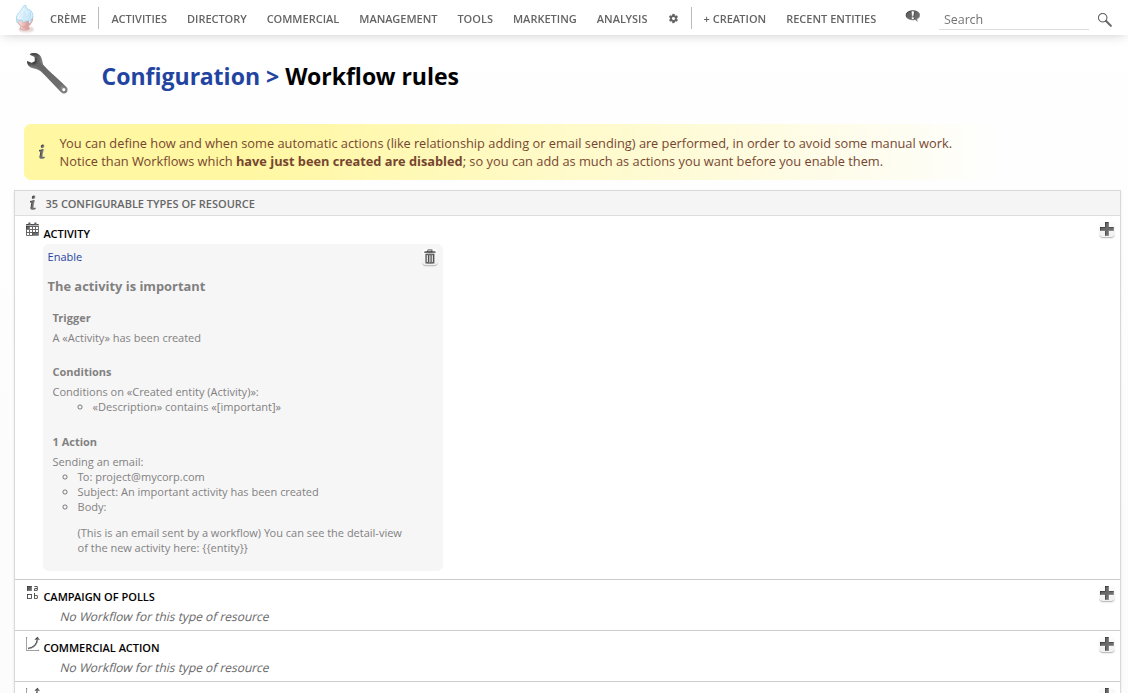The image size is (1128, 693).
Task: Click the Campaign of polls icon
Action: pos(32,592)
